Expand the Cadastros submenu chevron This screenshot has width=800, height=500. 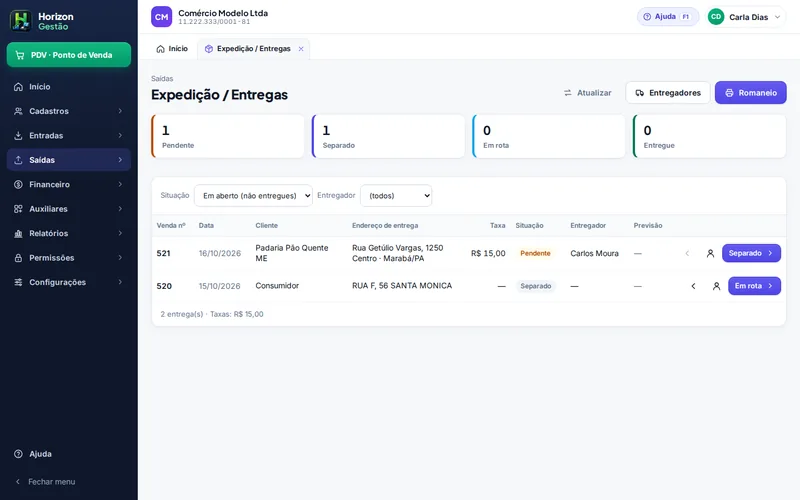(x=120, y=111)
